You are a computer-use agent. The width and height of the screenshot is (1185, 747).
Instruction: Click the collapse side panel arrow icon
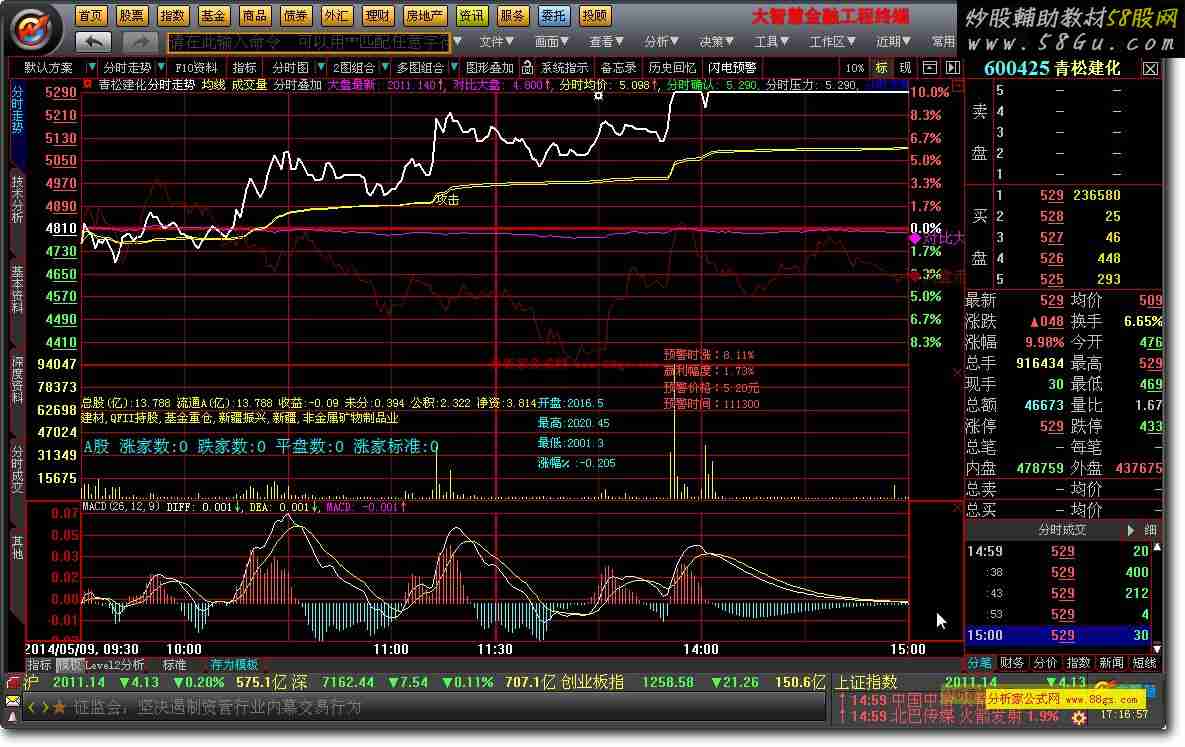coord(953,67)
